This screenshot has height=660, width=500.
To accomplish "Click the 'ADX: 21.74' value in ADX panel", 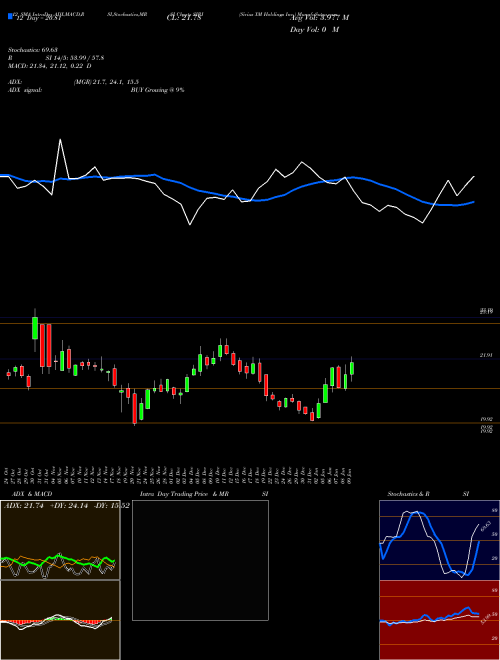I will pyautogui.click(x=24, y=506).
